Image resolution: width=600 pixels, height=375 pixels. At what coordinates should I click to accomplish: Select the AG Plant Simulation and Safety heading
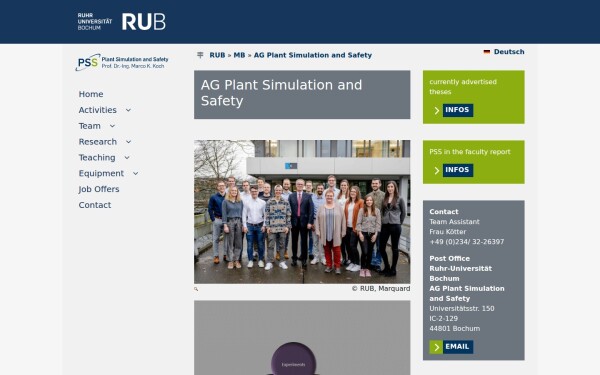[x=281, y=93]
